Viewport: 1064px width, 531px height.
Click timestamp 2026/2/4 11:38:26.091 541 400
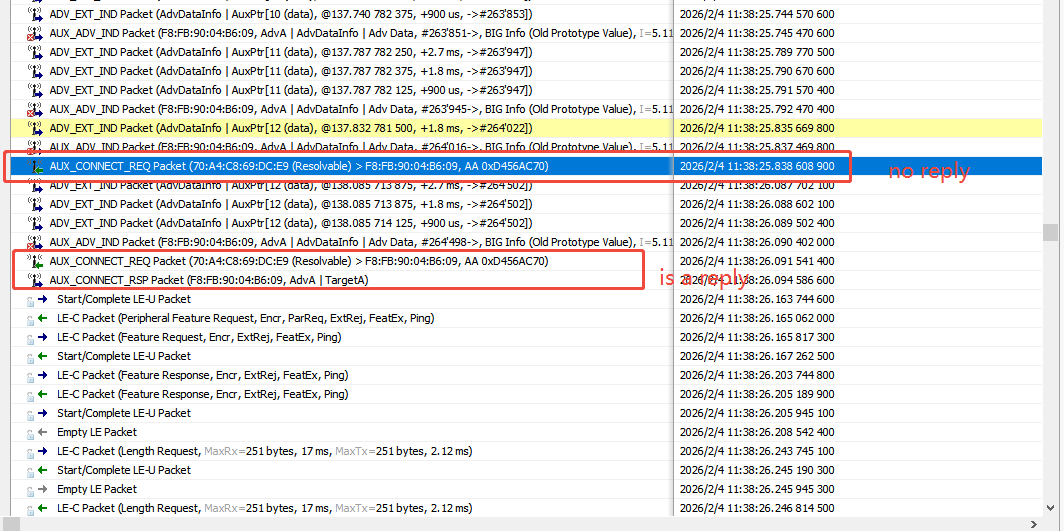coord(757,261)
